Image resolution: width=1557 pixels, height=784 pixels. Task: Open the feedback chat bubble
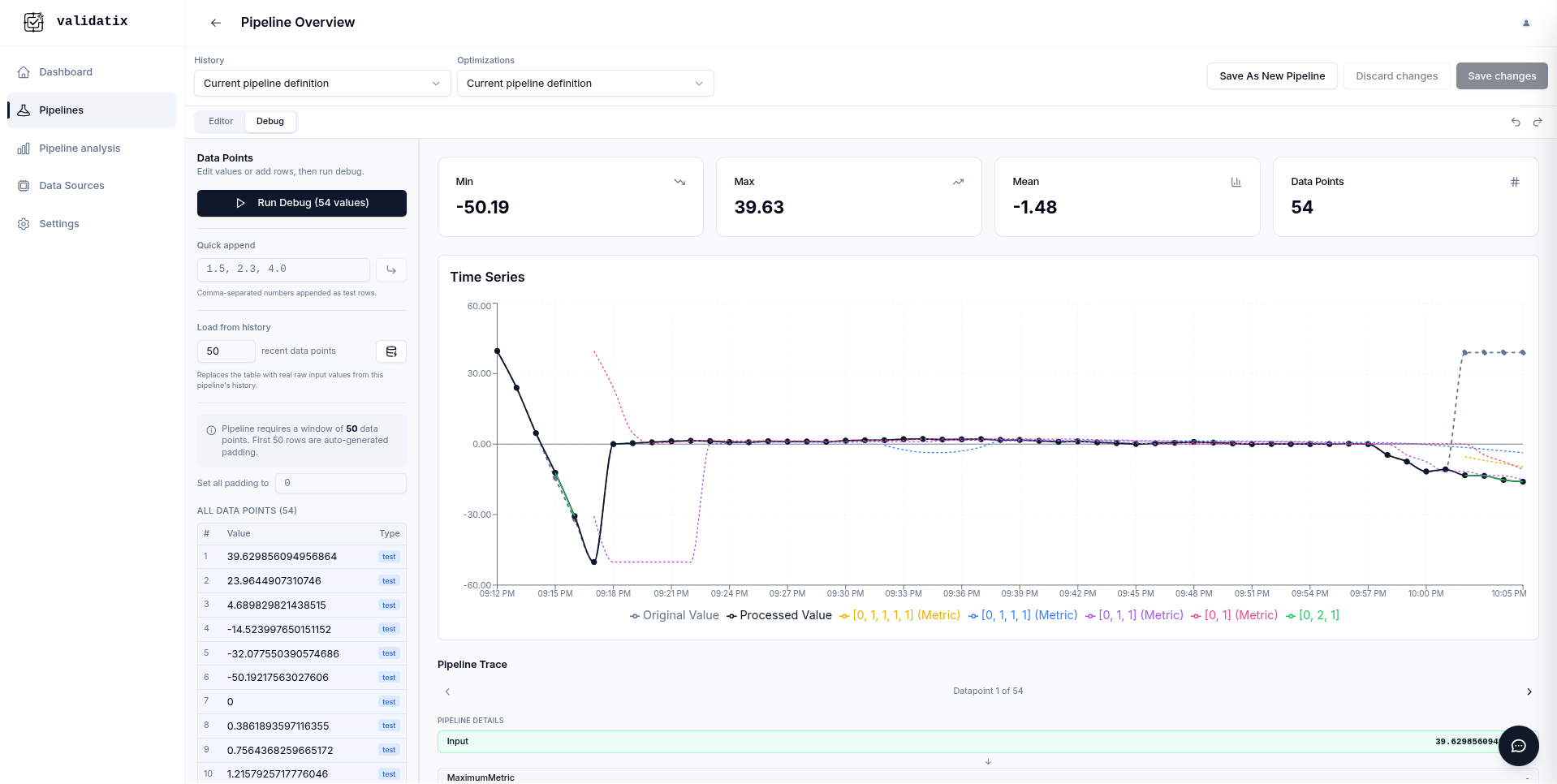(x=1518, y=746)
